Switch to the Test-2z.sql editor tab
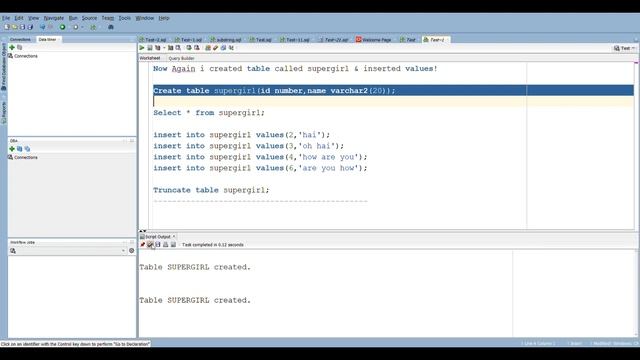 tap(333, 40)
